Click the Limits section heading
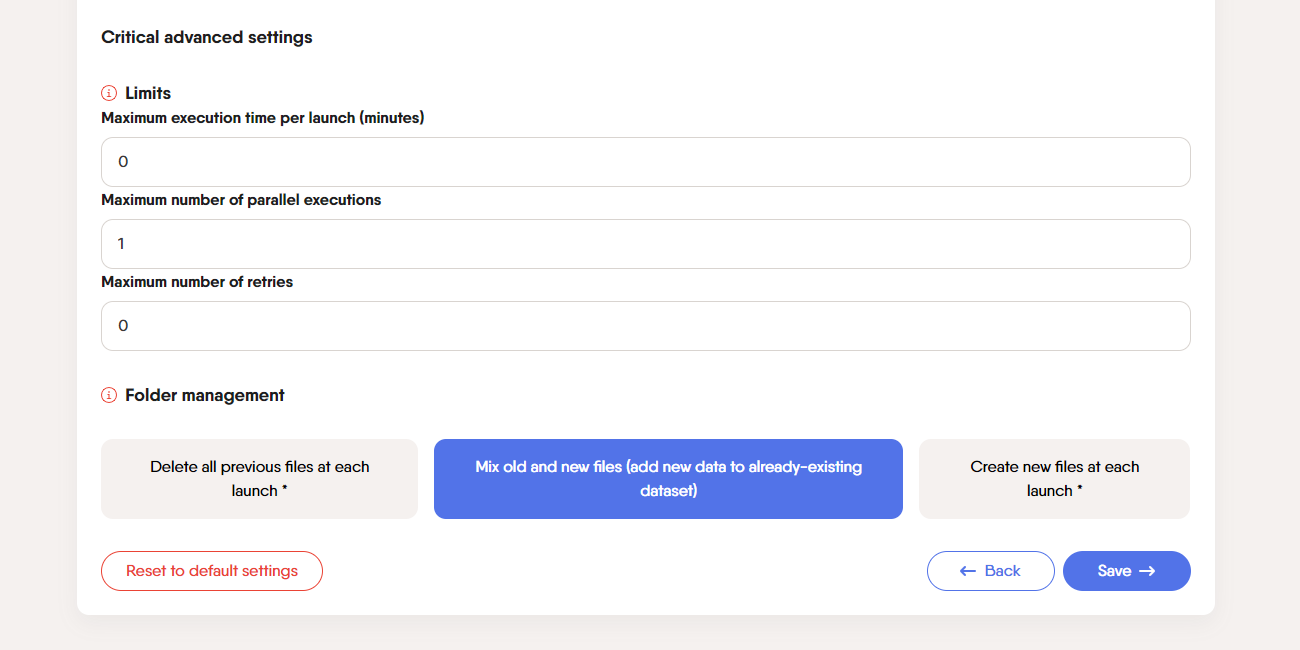Screen dimensions: 1300x650 148,93
